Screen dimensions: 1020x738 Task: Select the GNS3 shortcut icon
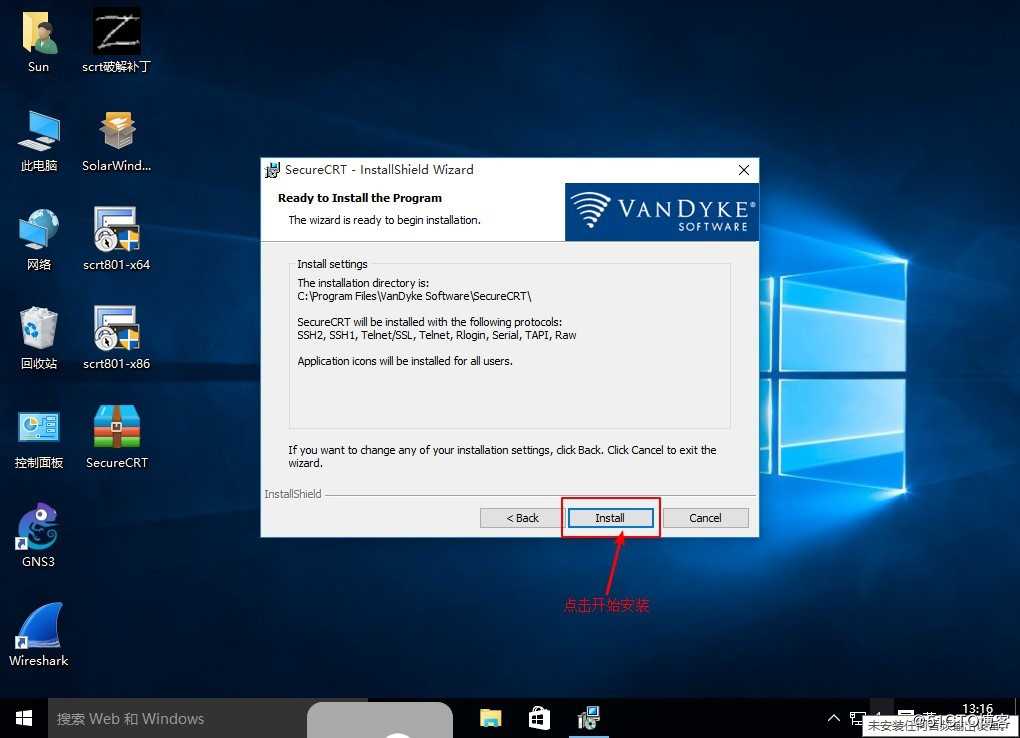(38, 535)
